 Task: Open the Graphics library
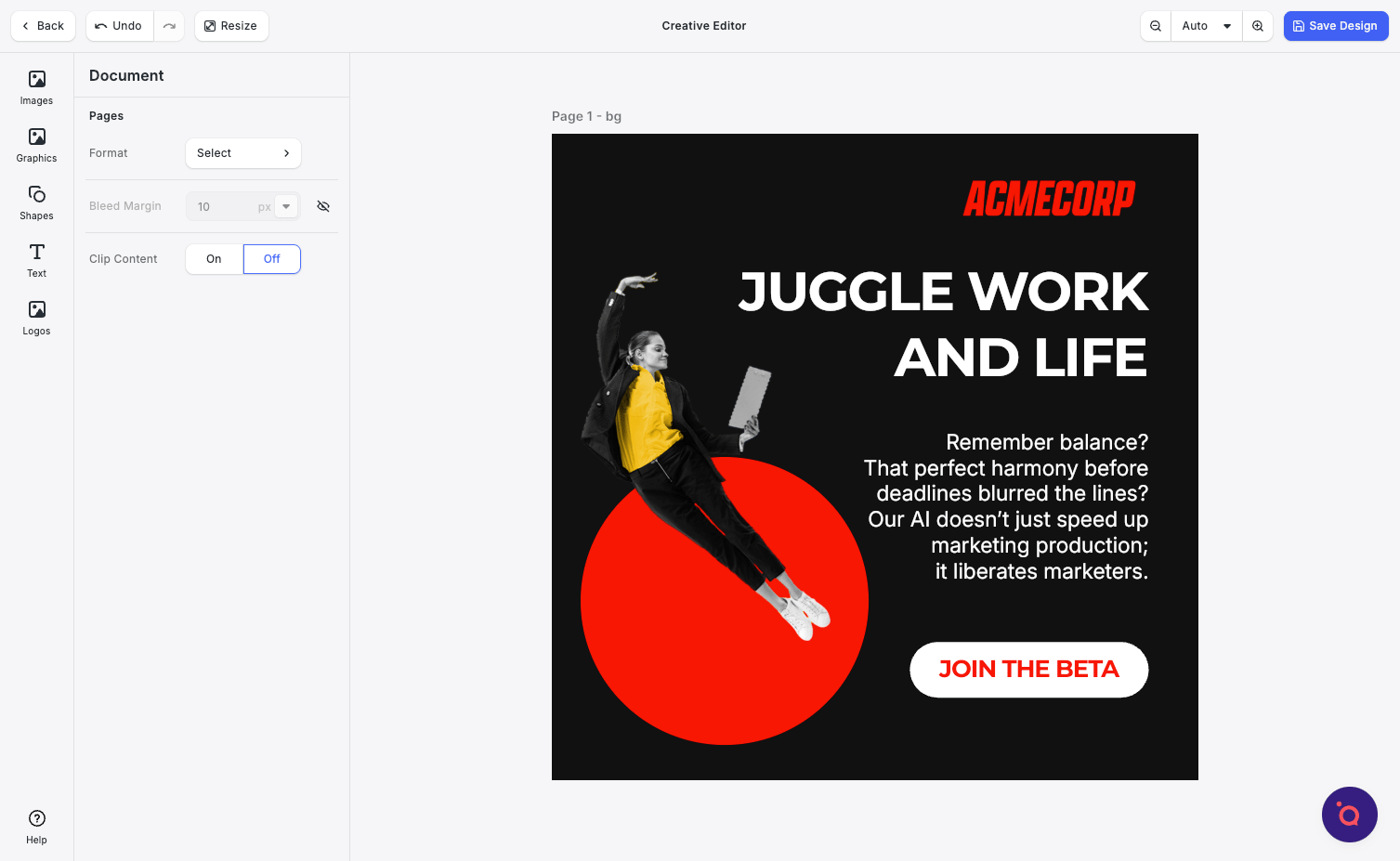36,145
